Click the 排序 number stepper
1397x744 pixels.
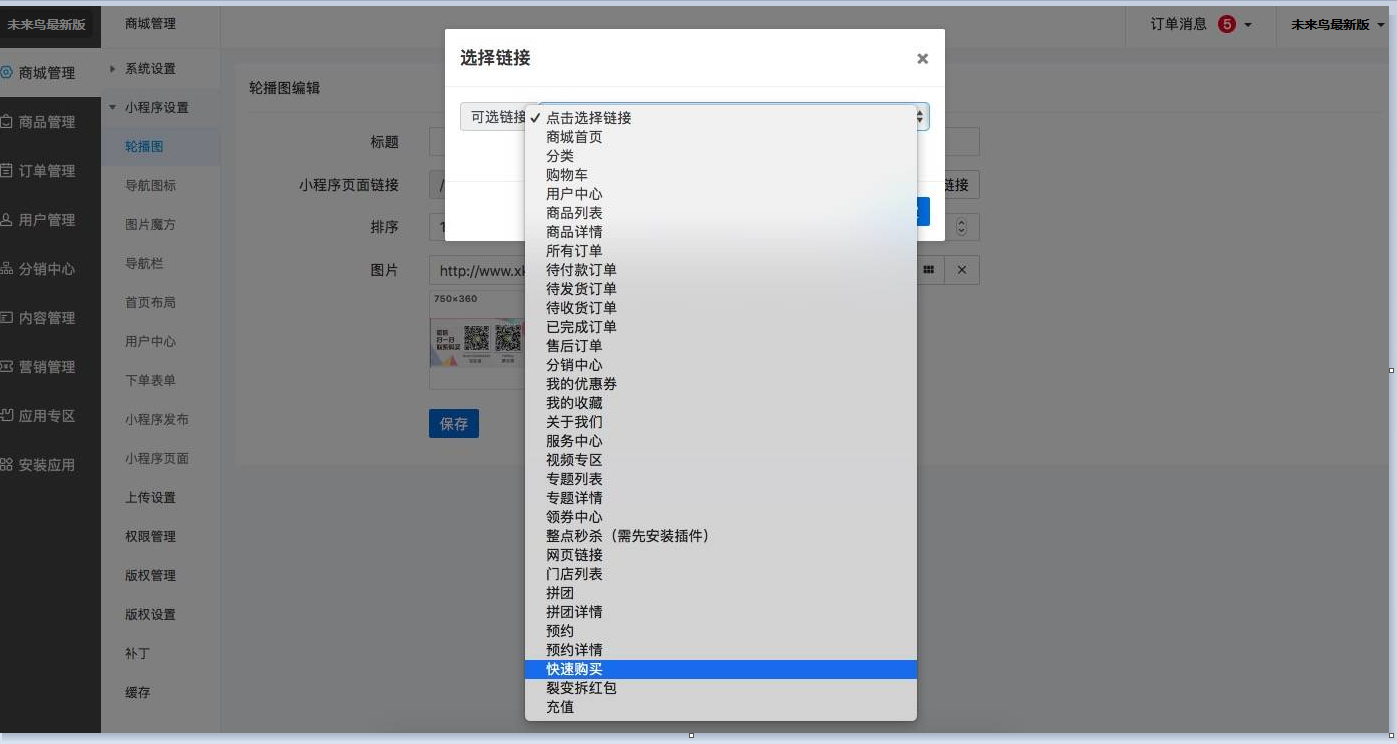coord(961,227)
